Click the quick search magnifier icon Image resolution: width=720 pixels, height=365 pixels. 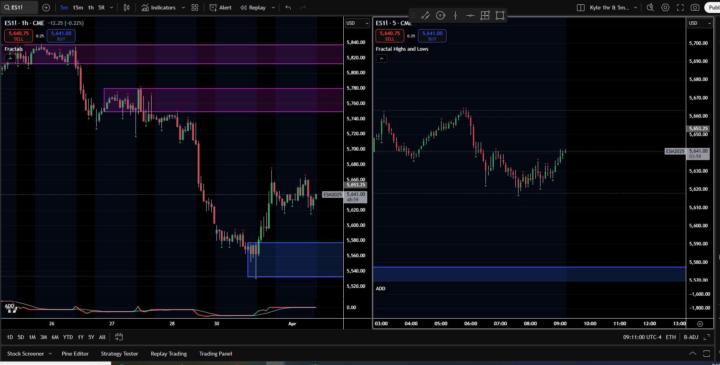[650, 7]
